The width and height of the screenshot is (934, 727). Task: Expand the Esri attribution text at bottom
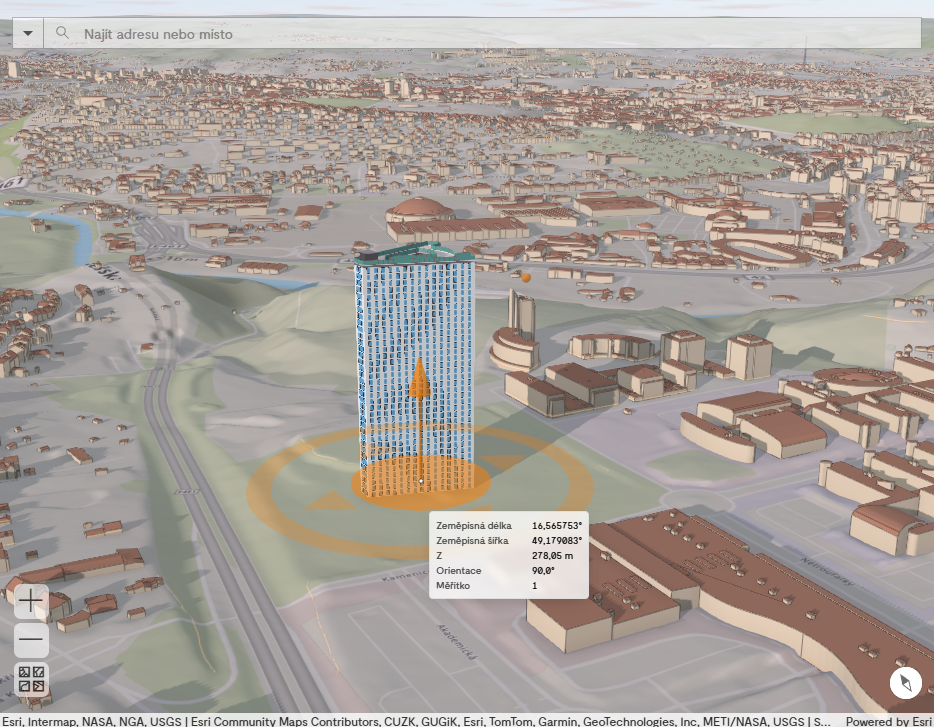point(415,720)
